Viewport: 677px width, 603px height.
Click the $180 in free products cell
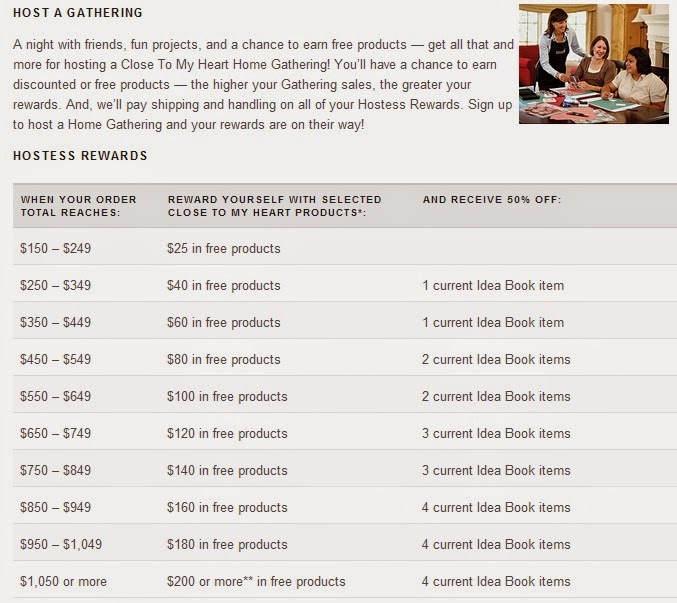[x=227, y=544]
